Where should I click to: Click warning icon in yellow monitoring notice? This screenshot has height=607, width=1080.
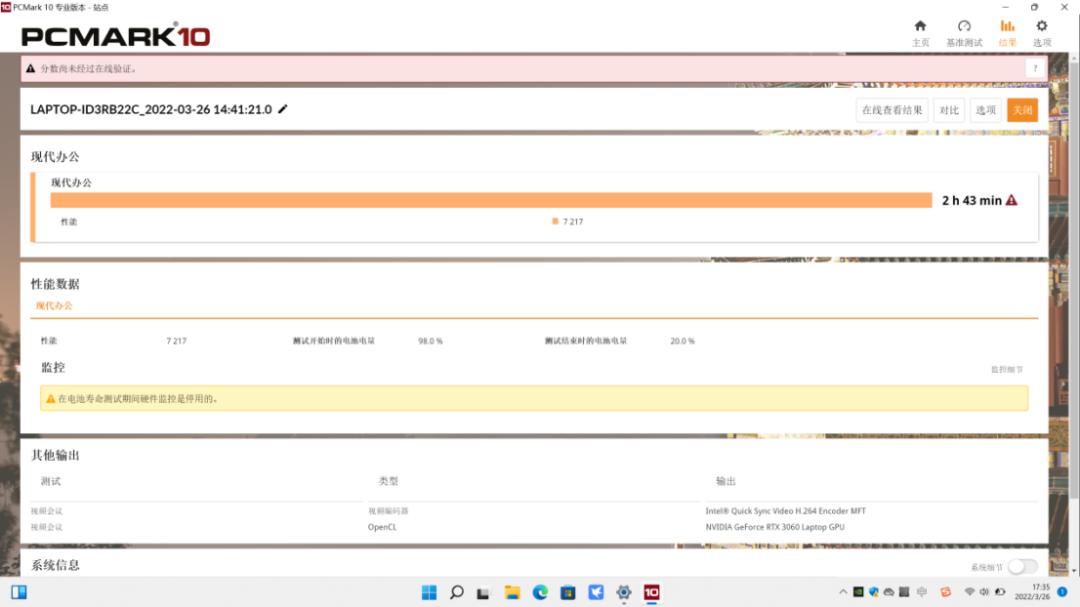click(x=50, y=398)
